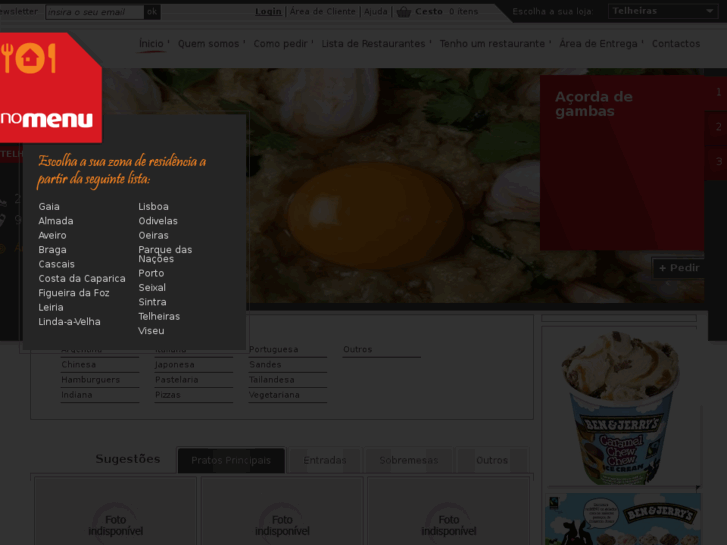727x545 pixels.
Task: Select Lisboa from the zone list
Action: click(x=153, y=207)
